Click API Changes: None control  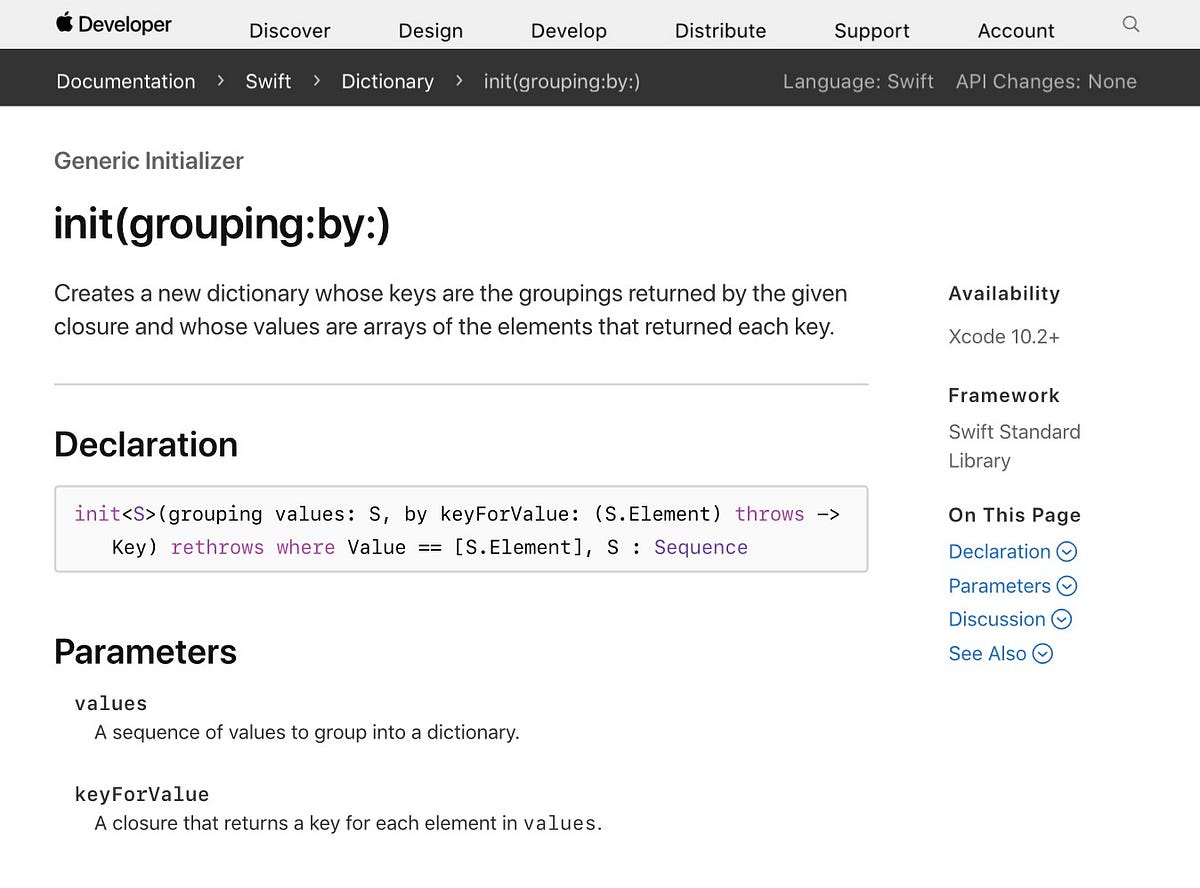[x=1046, y=81]
